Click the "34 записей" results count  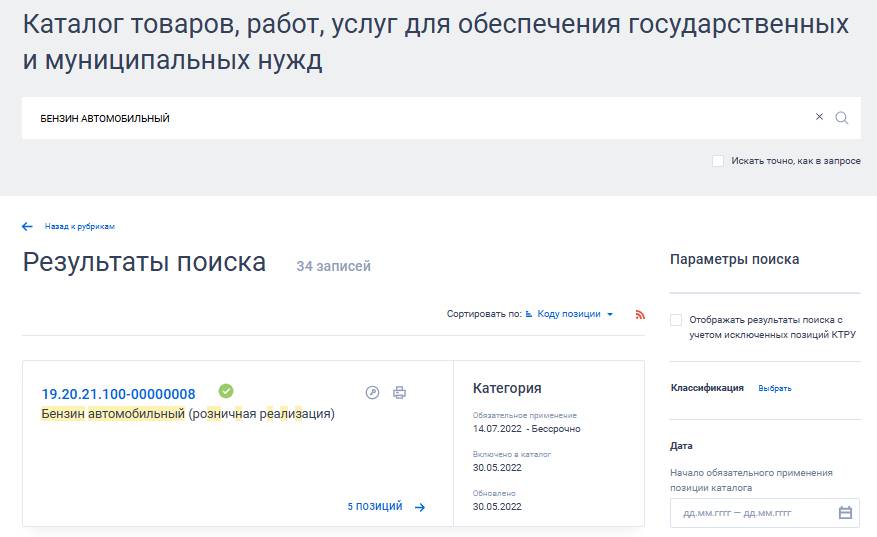point(333,266)
